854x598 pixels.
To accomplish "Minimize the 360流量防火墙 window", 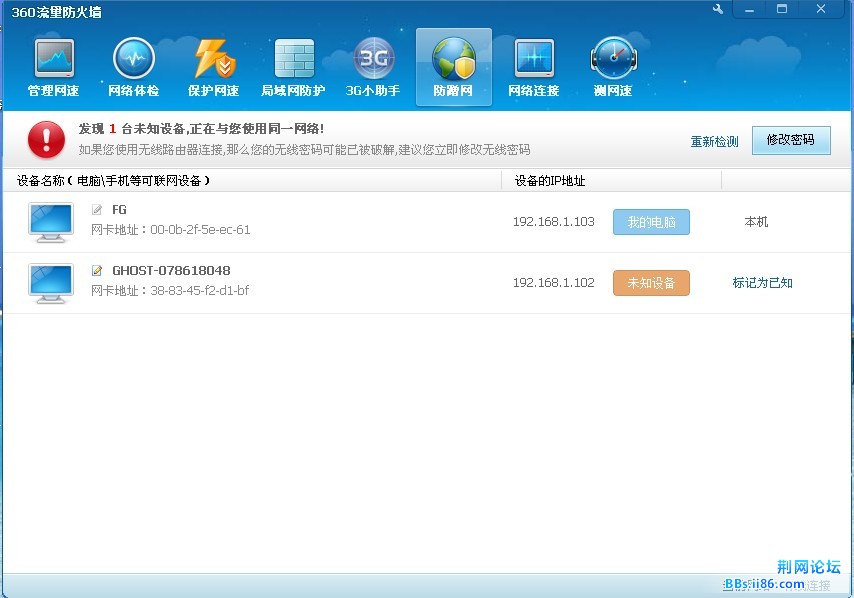I will (749, 9).
